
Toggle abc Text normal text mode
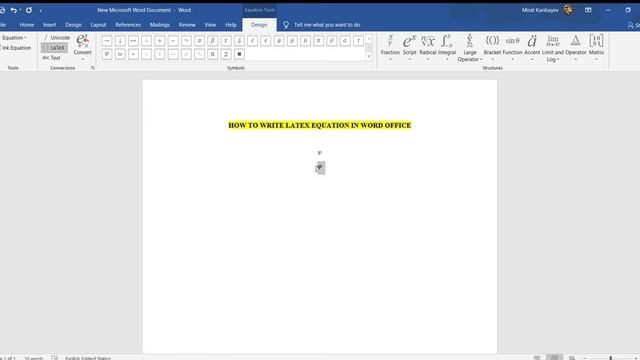52,58
